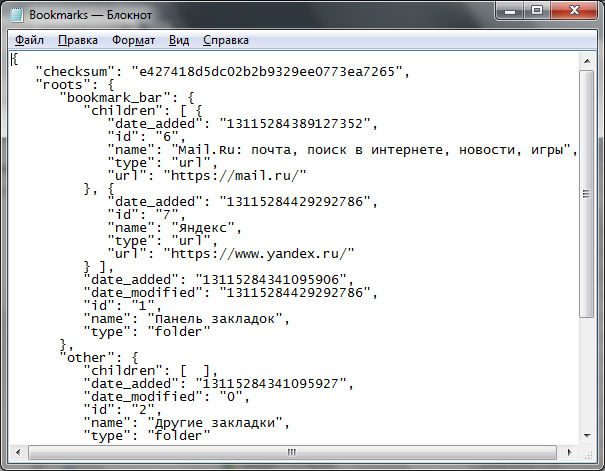Click the empty children array under other
This screenshot has width=605, height=471.
(x=195, y=371)
